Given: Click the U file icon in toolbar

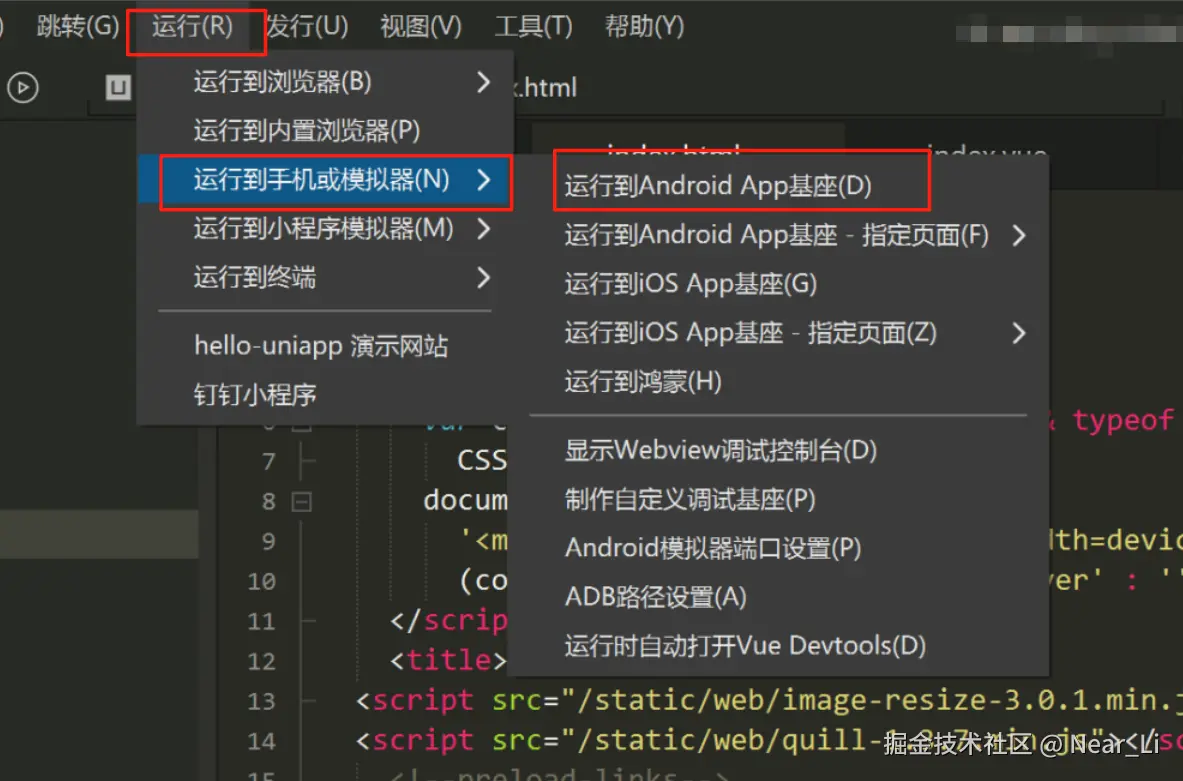Looking at the screenshot, I should click(x=119, y=88).
